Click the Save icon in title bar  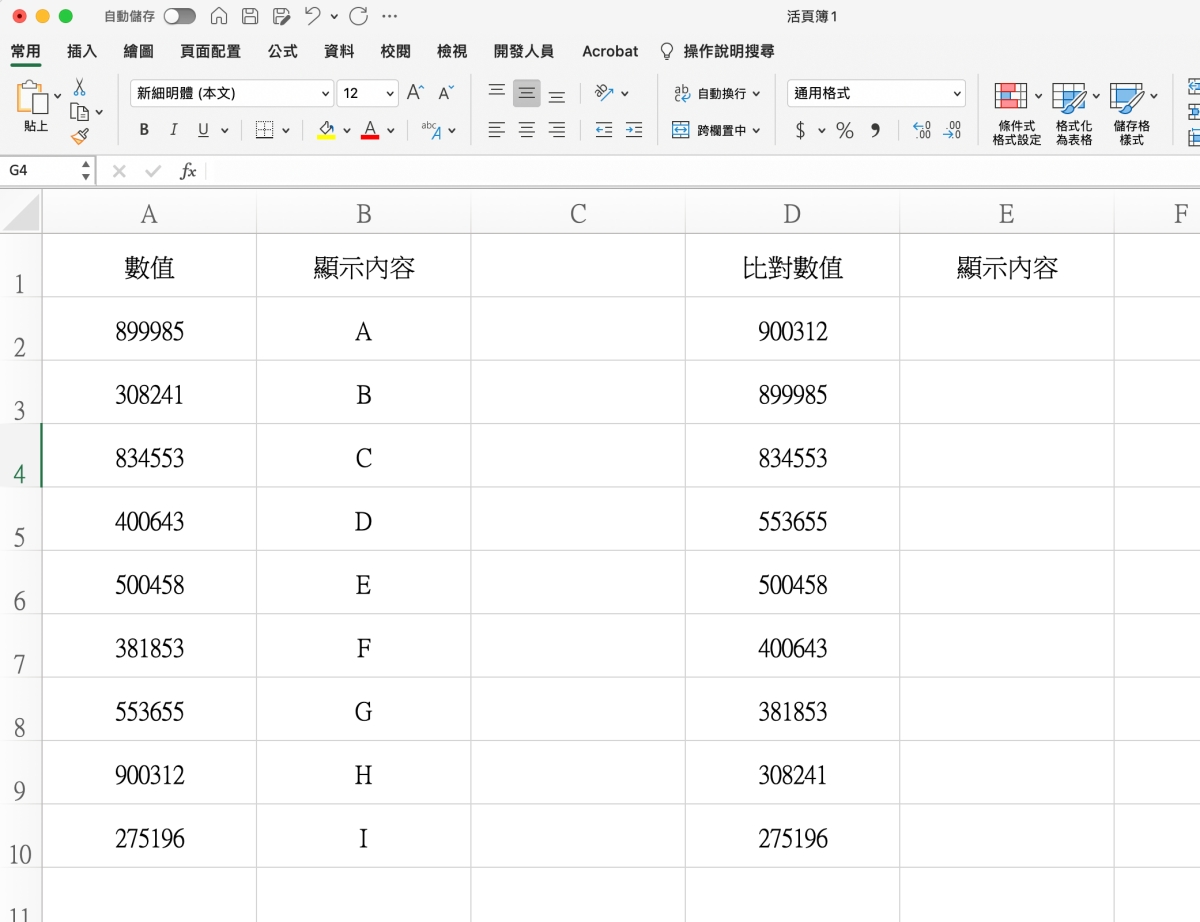coord(250,17)
